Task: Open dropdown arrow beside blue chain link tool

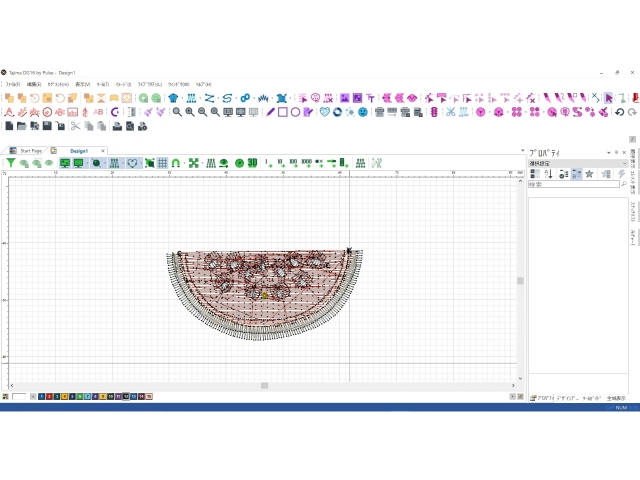Action: pyautogui.click(x=254, y=98)
